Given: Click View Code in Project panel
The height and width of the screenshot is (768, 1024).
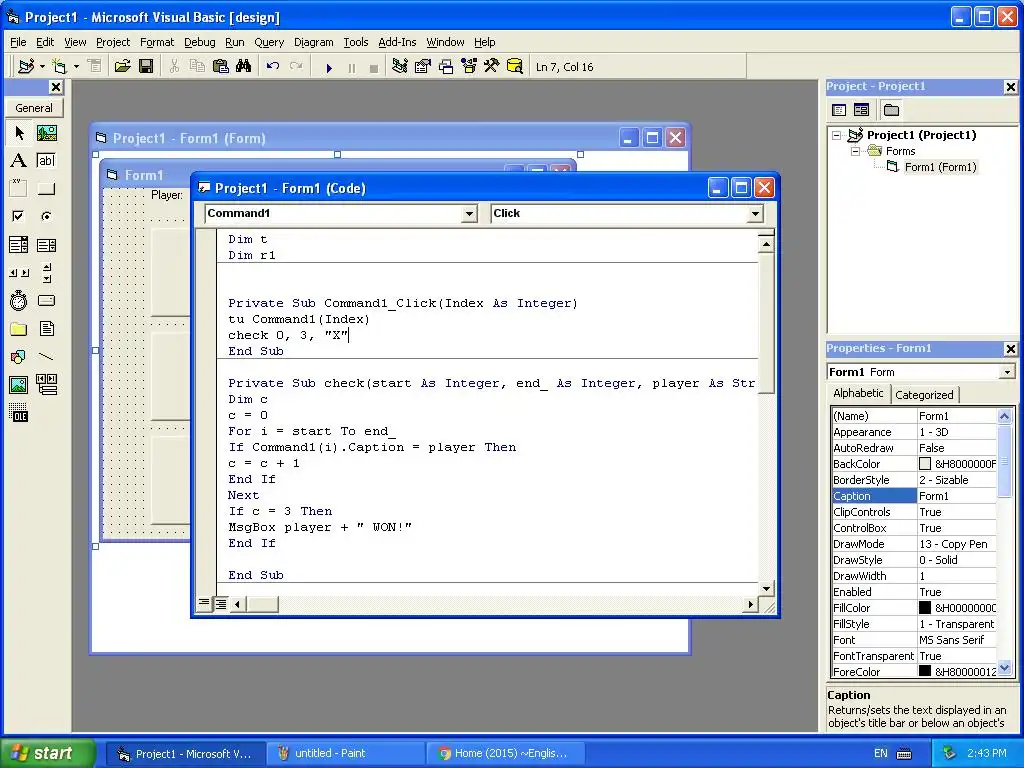Looking at the screenshot, I should 839,110.
